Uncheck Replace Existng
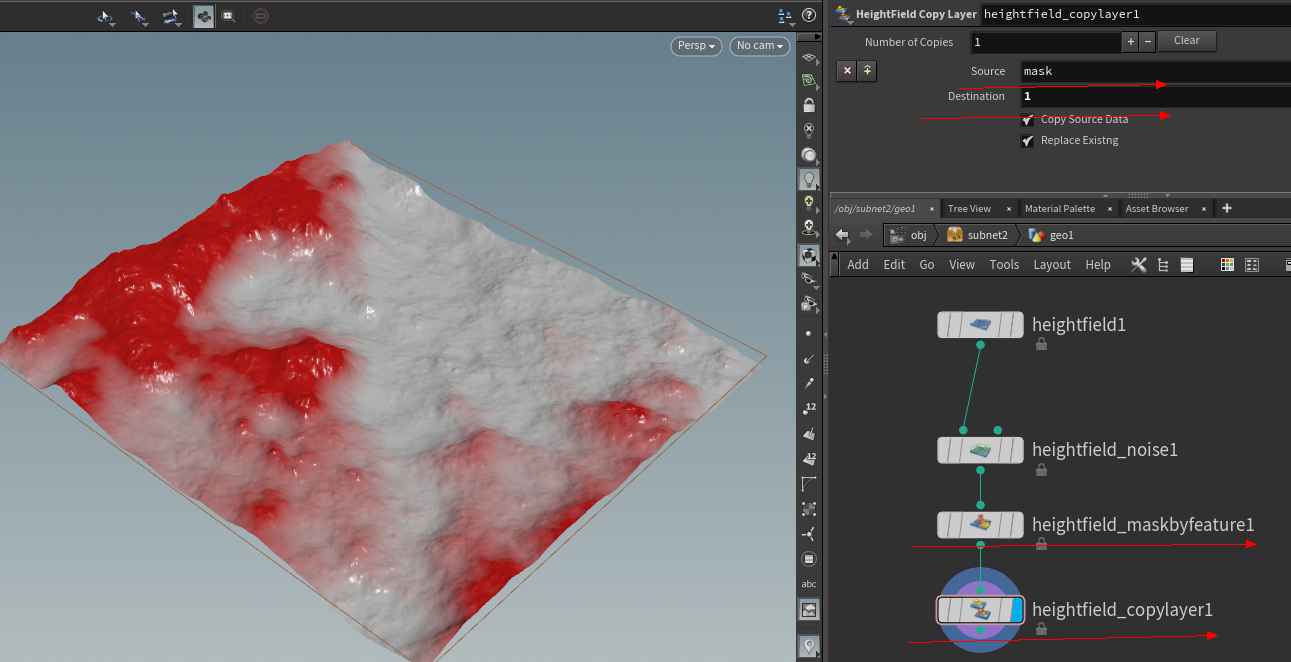1291x662 pixels. [x=1027, y=140]
